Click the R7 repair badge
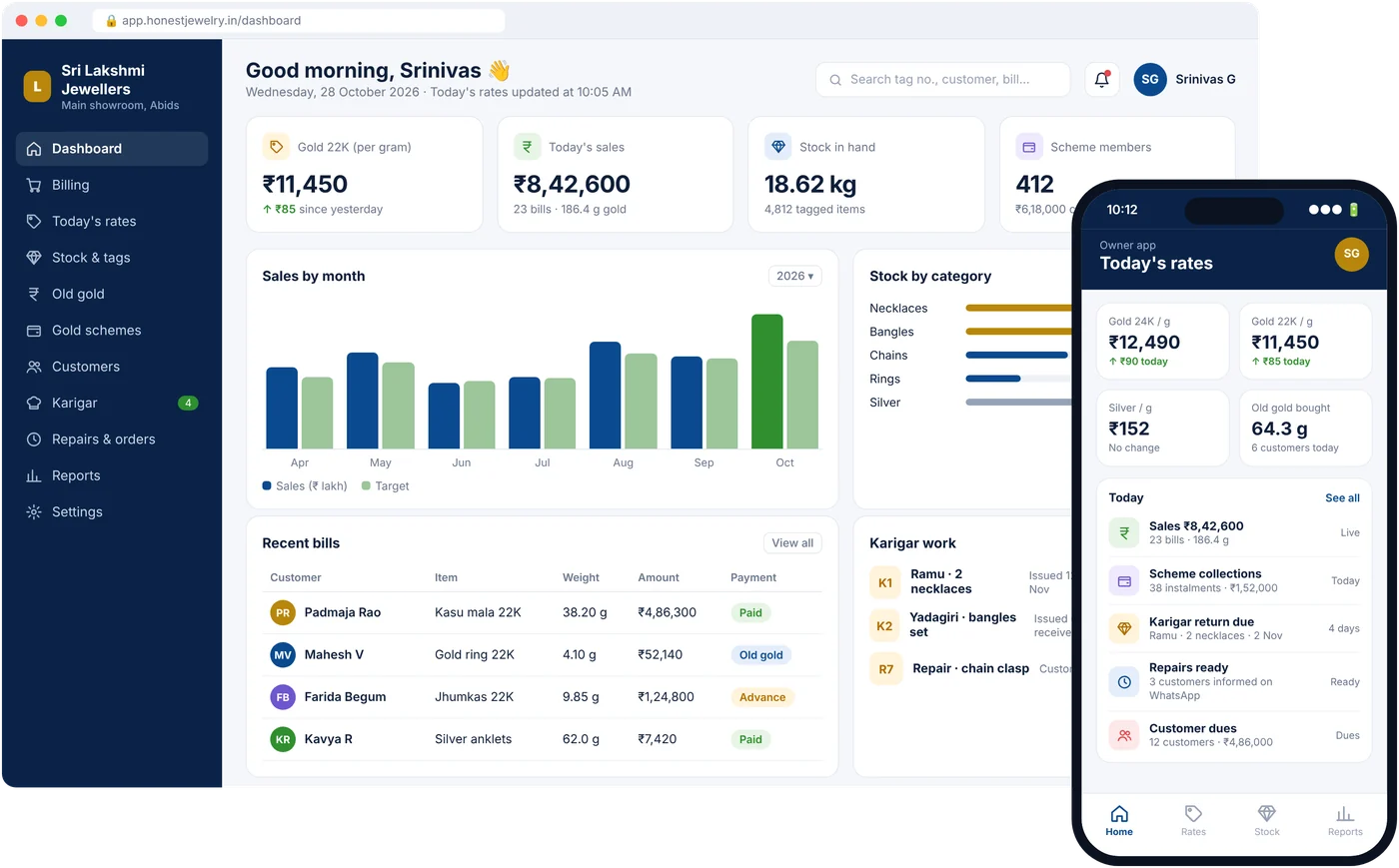Viewport: 1399px width, 868px height. coord(885,669)
